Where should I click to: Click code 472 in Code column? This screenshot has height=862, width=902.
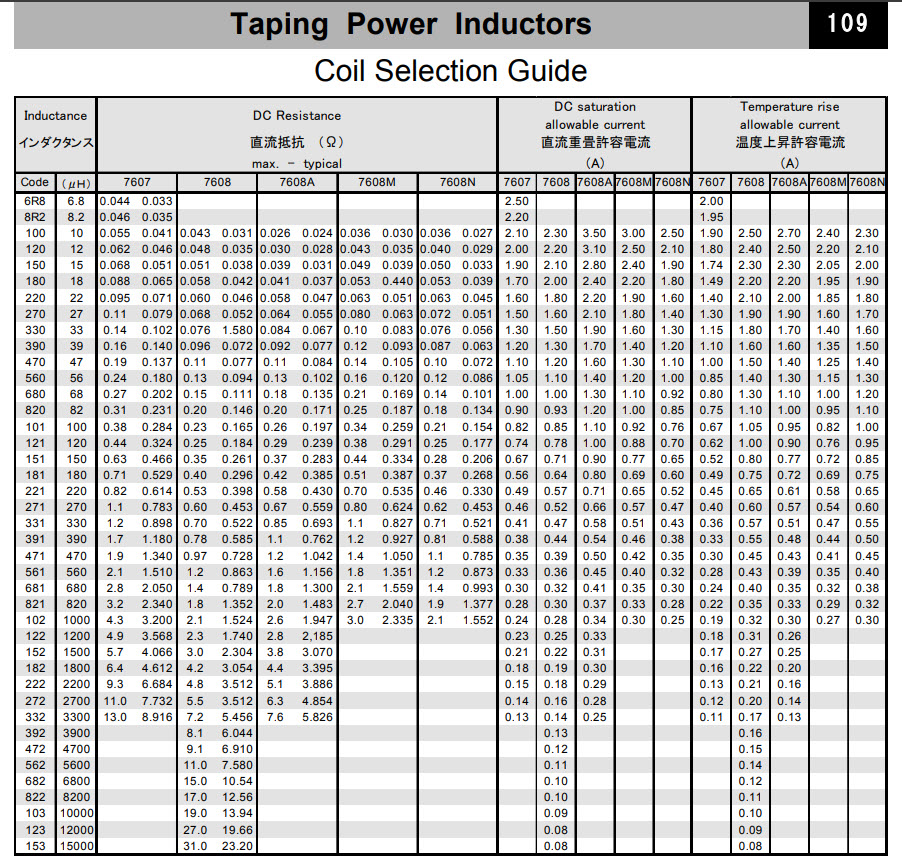click(34, 748)
